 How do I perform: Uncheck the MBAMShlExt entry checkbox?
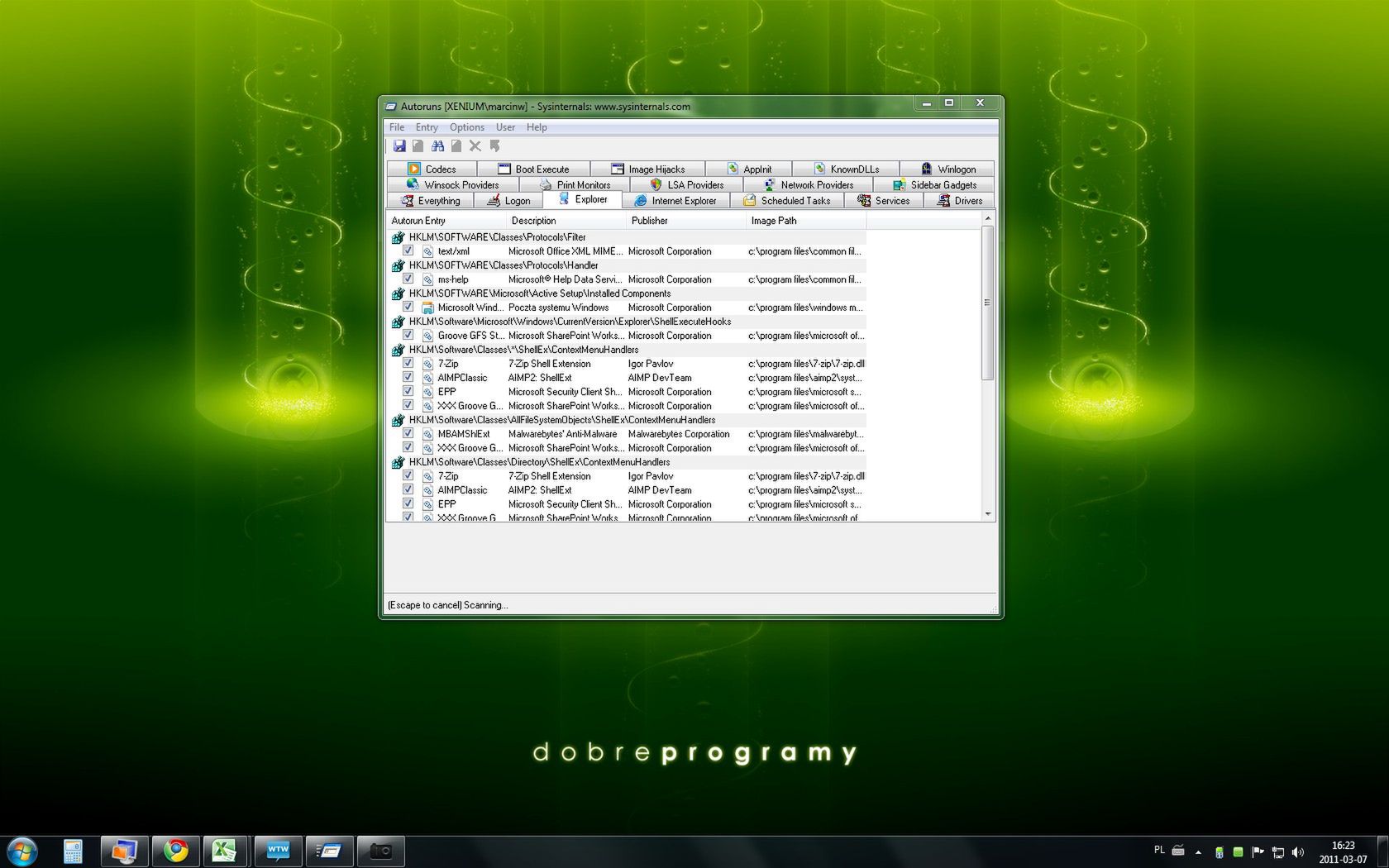point(408,433)
